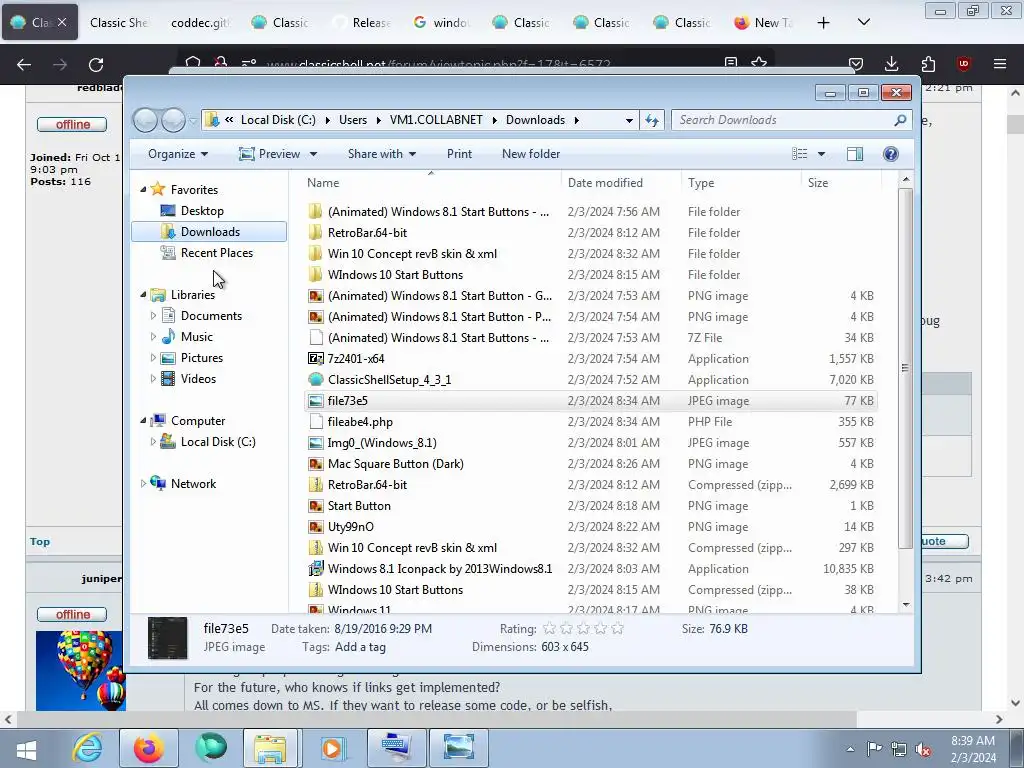Viewport: 1024px width, 768px height.
Task: Click the Top link on forum page
Action: click(x=39, y=541)
